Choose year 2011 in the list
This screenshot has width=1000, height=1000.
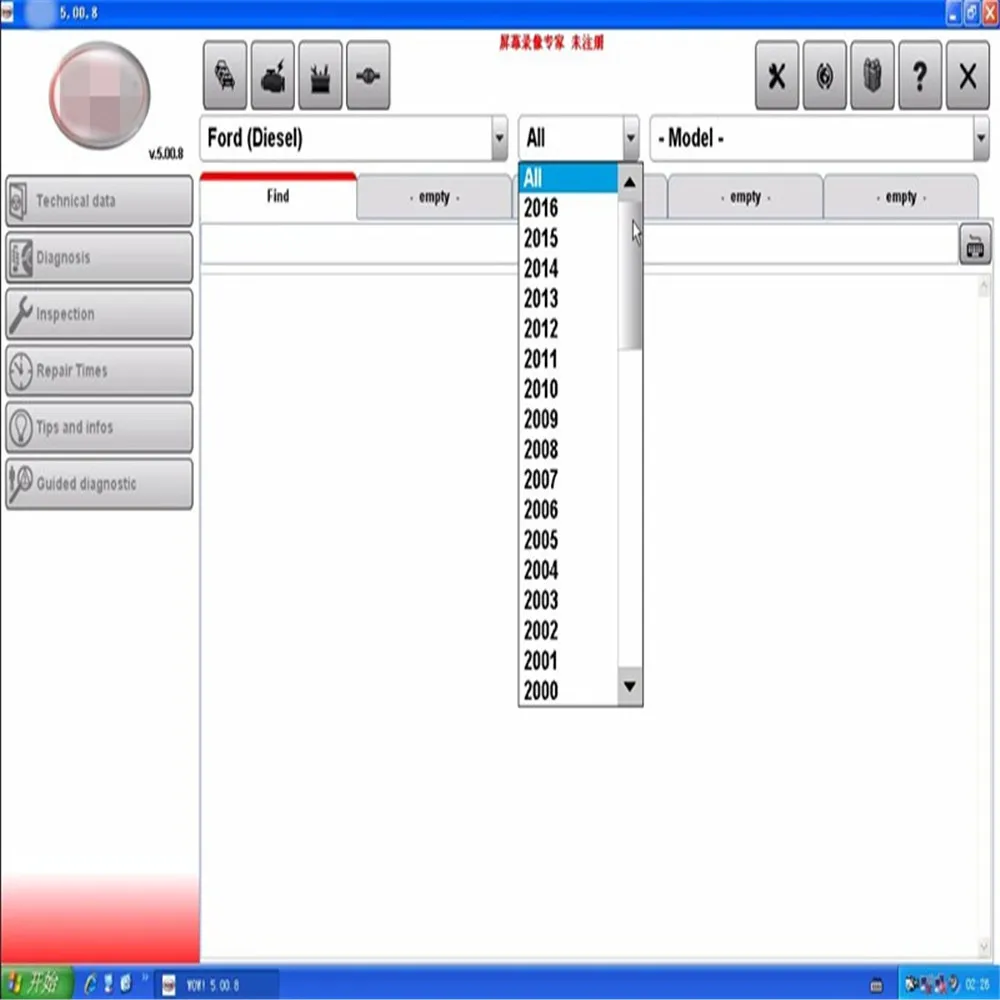click(x=568, y=359)
